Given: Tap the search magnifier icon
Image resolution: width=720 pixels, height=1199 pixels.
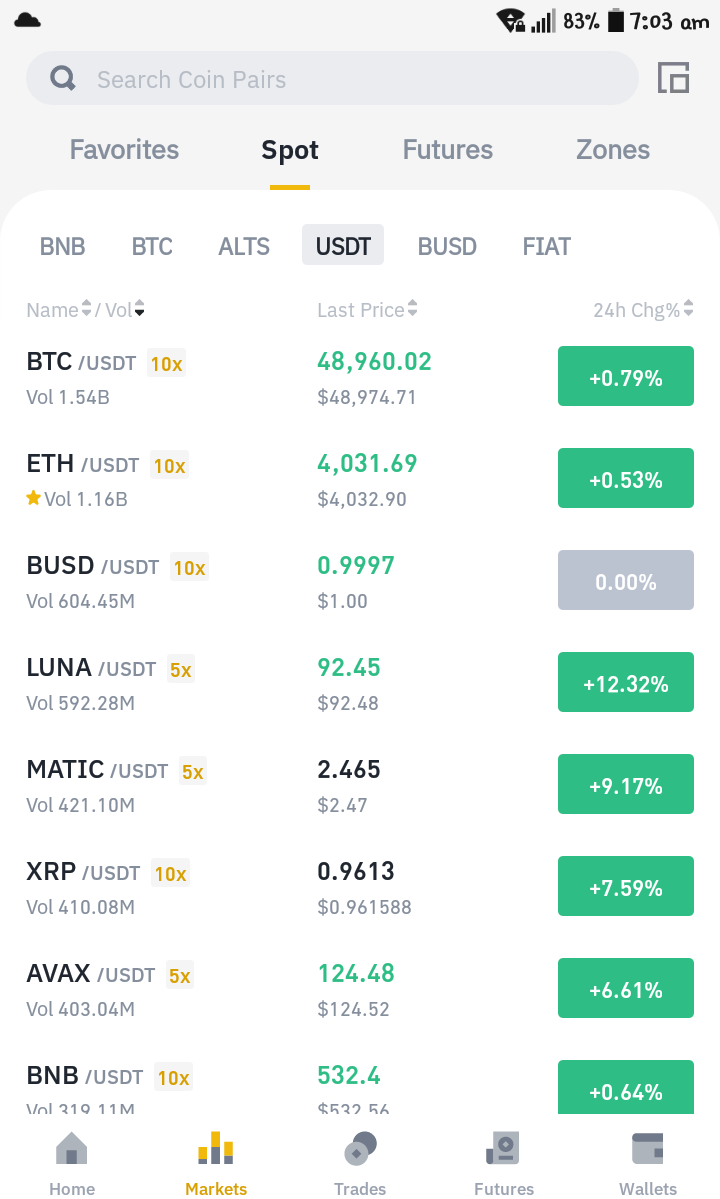Looking at the screenshot, I should 63,78.
